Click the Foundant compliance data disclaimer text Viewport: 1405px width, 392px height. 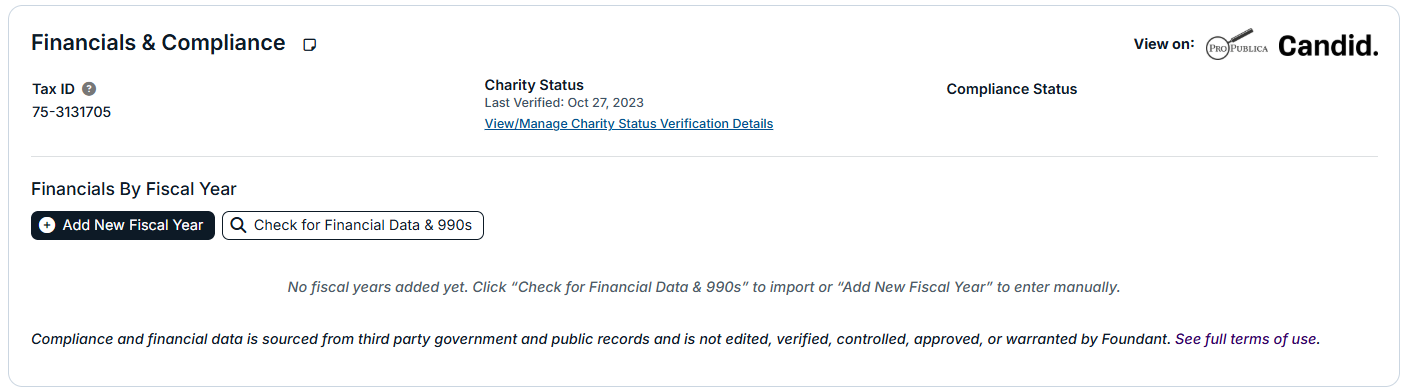(x=601, y=339)
